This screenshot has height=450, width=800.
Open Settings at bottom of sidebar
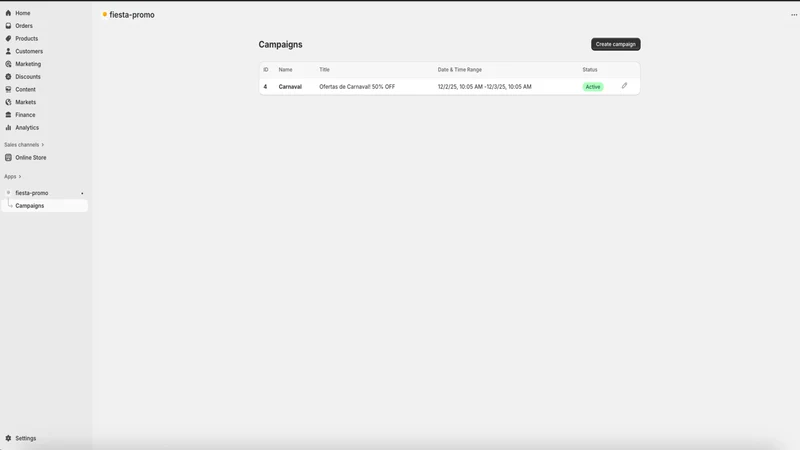pyautogui.click(x=26, y=438)
